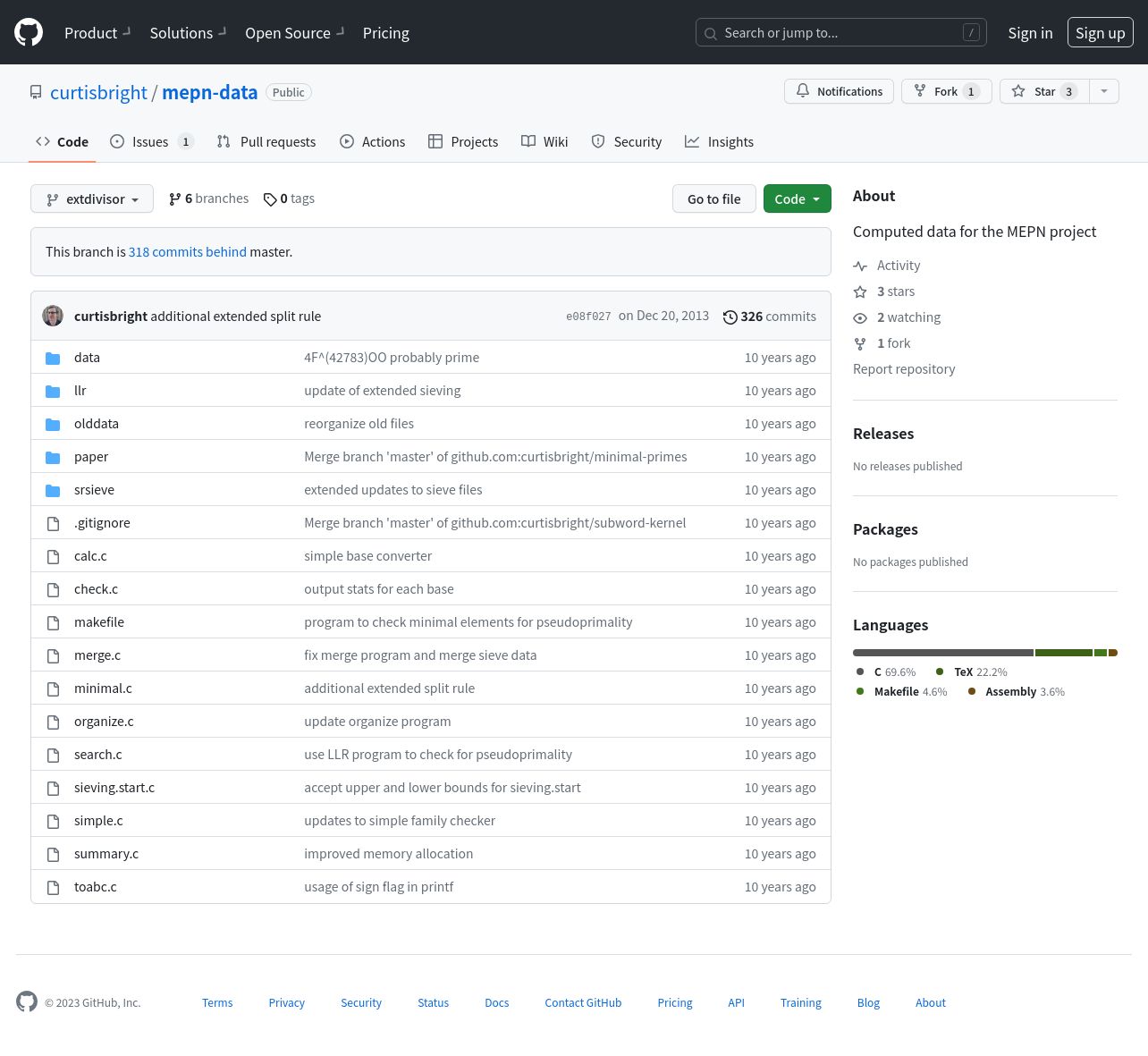This screenshot has width=1148, height=1056.
Task: Click the star icon on Star button
Action: 1018,91
